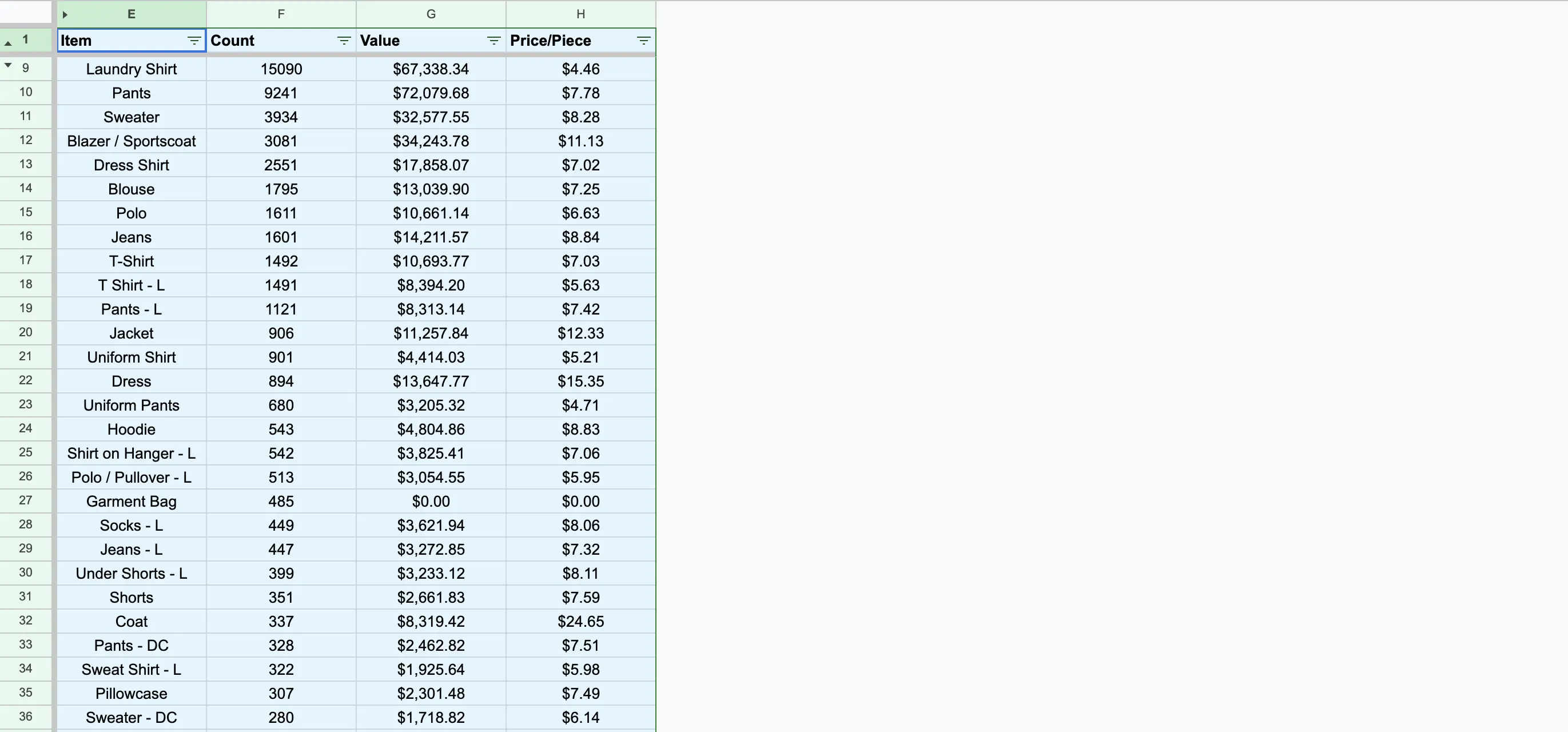Select the Garment Bag count cell 485
Screen dimensions: 1568x732
pyautogui.click(x=281, y=502)
